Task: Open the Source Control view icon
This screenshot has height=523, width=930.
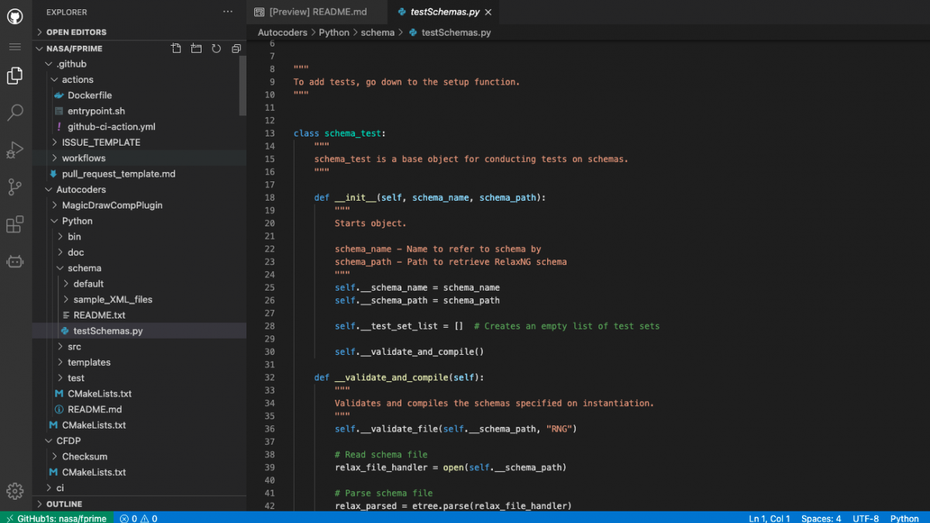Action: click(15, 187)
